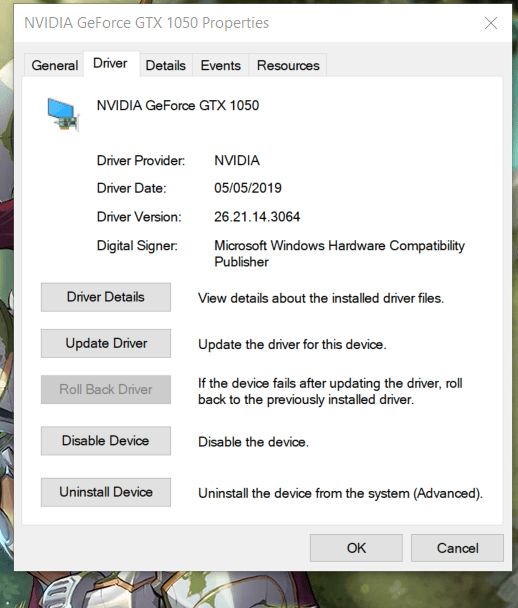
Task: Click the driver version value 26.21.14.3064
Action: [257, 217]
